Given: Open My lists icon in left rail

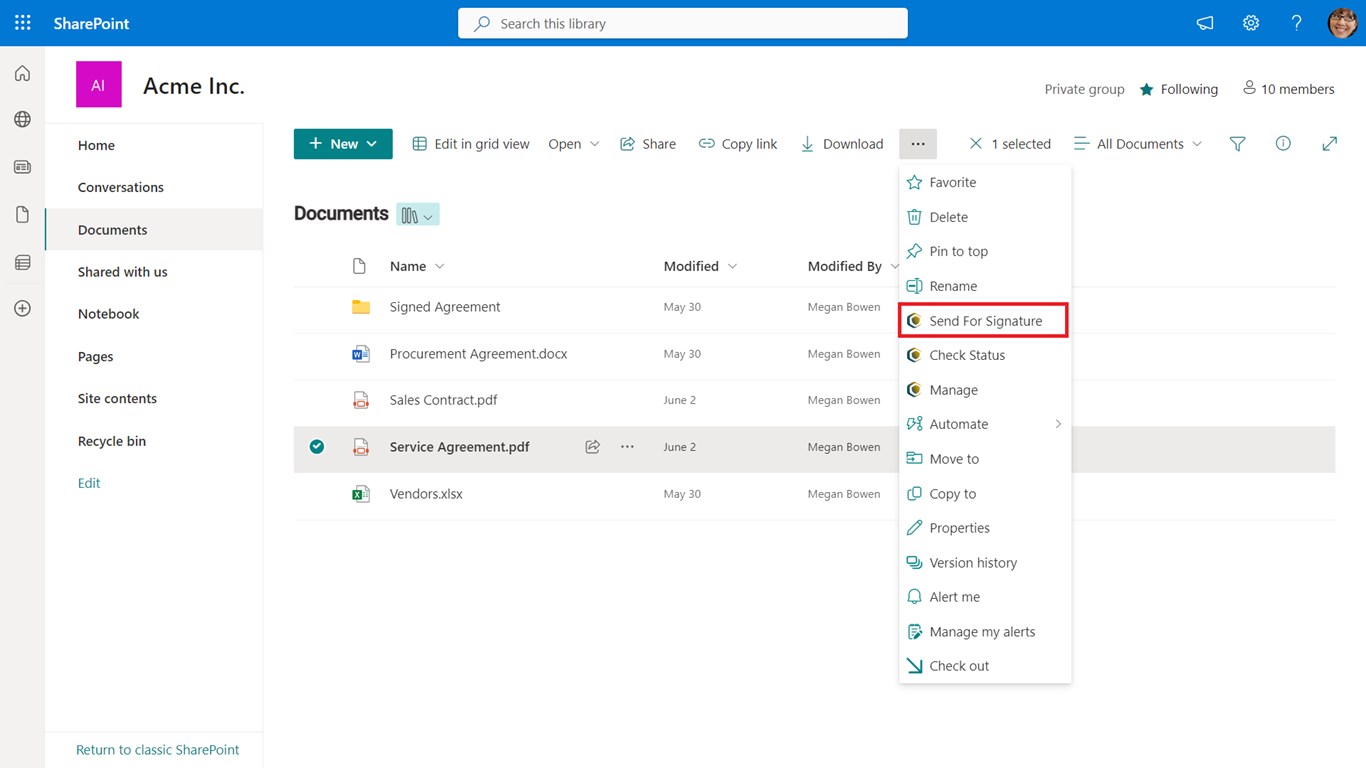Looking at the screenshot, I should coord(22,262).
